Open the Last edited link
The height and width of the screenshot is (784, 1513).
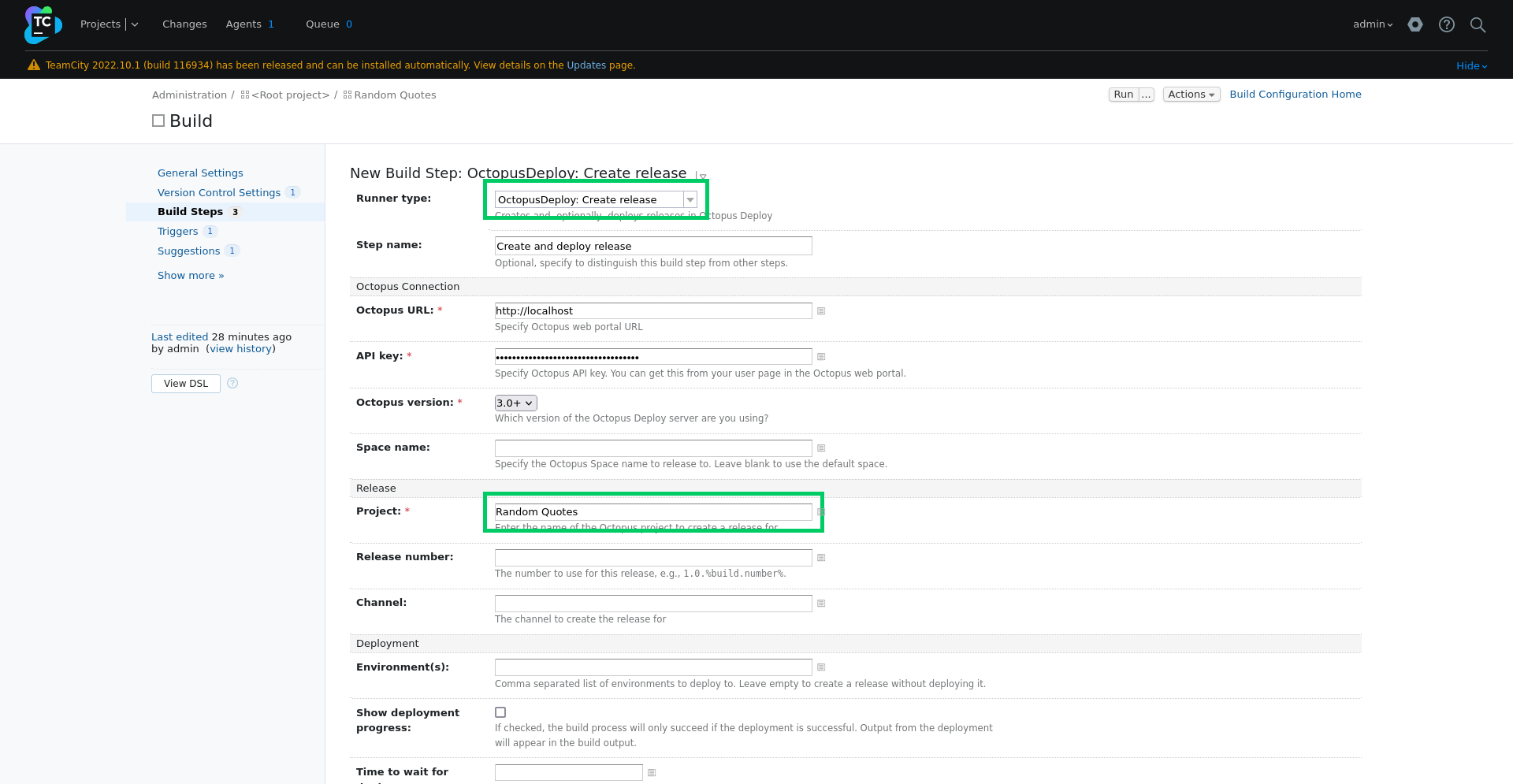point(180,337)
